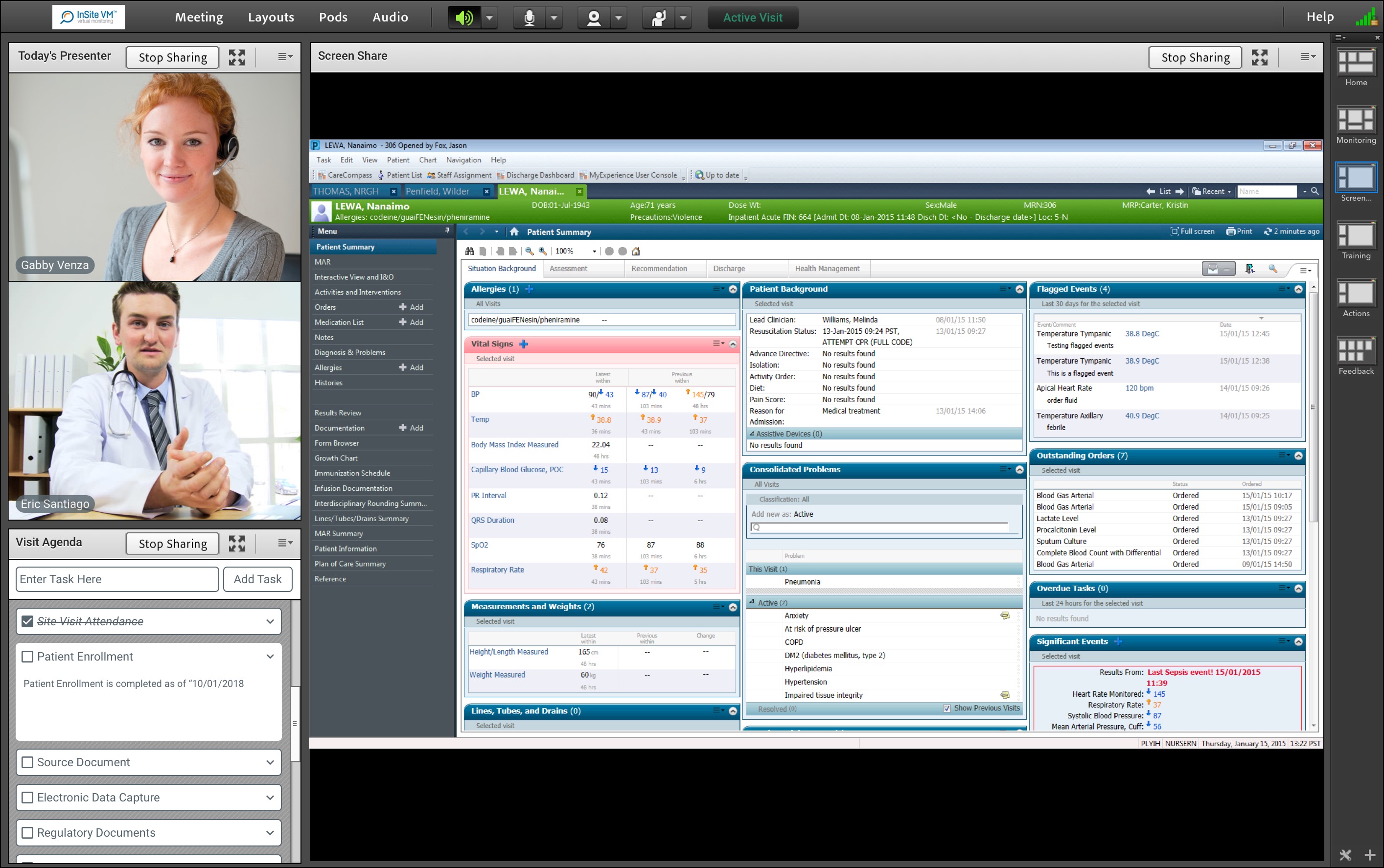Click the Add Task button
The height and width of the screenshot is (868, 1384).
coord(258,579)
